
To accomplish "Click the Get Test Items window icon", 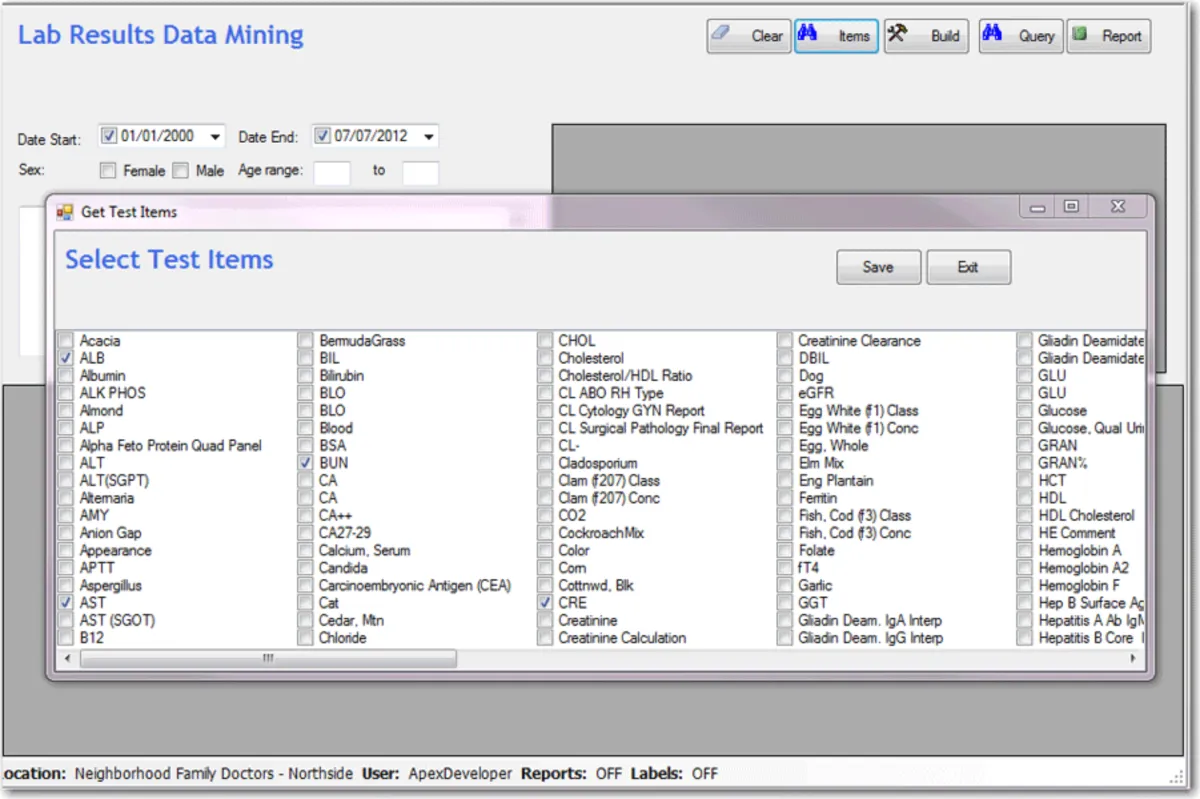I will pos(65,212).
